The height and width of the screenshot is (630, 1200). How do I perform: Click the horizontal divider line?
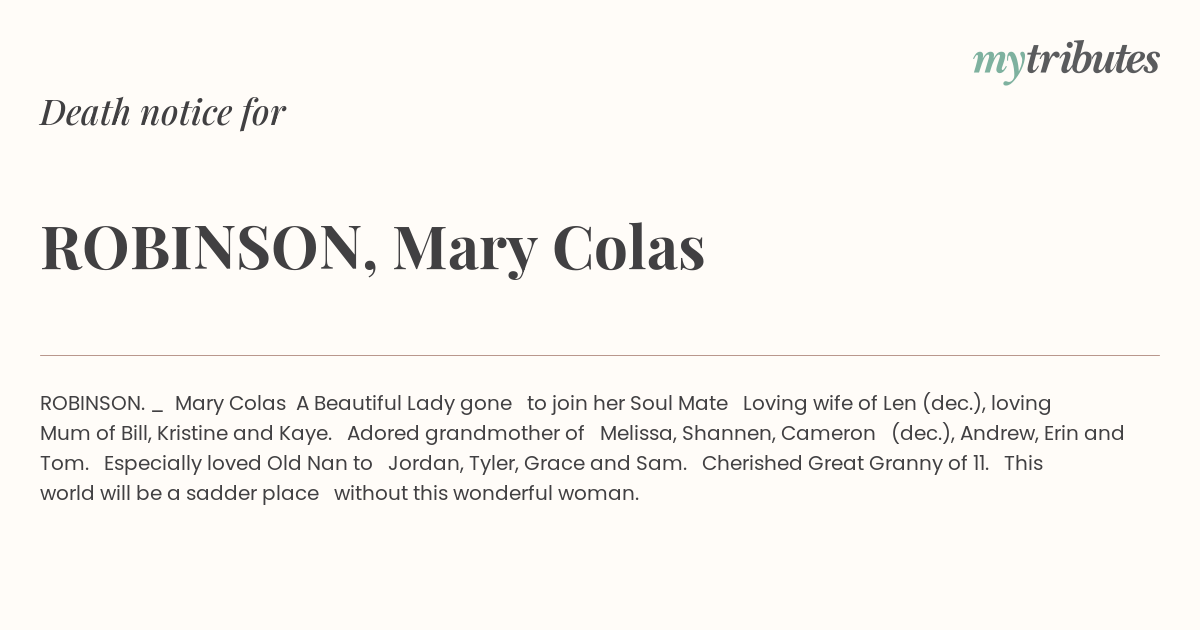pyautogui.click(x=600, y=355)
